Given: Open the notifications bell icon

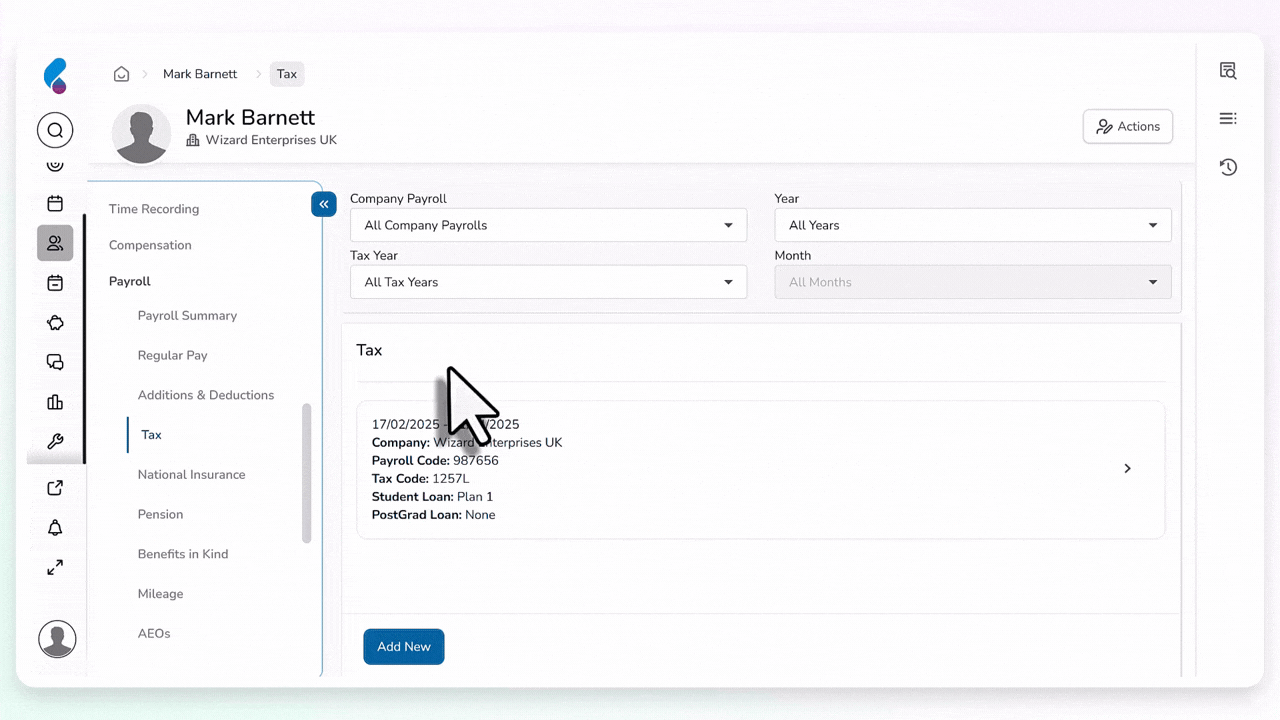Looking at the screenshot, I should (x=55, y=528).
